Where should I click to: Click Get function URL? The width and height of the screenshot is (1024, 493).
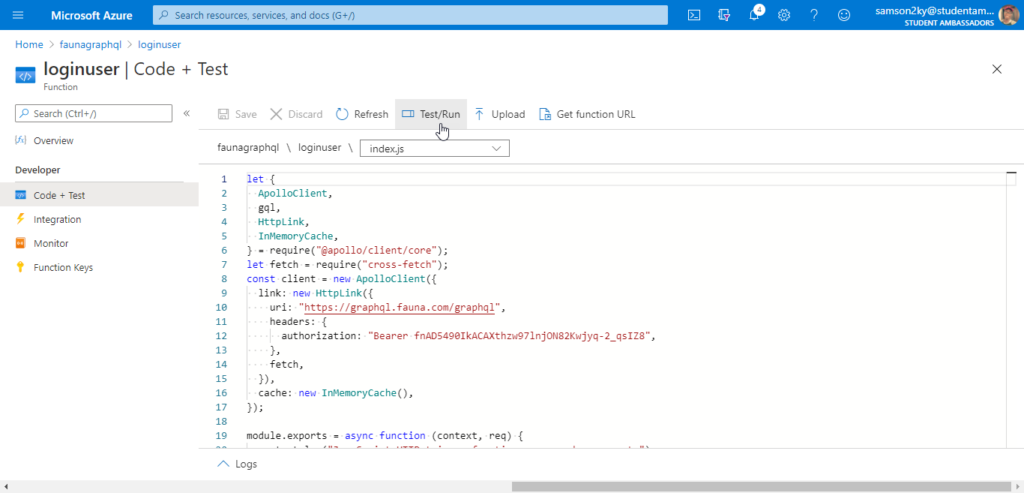[586, 114]
